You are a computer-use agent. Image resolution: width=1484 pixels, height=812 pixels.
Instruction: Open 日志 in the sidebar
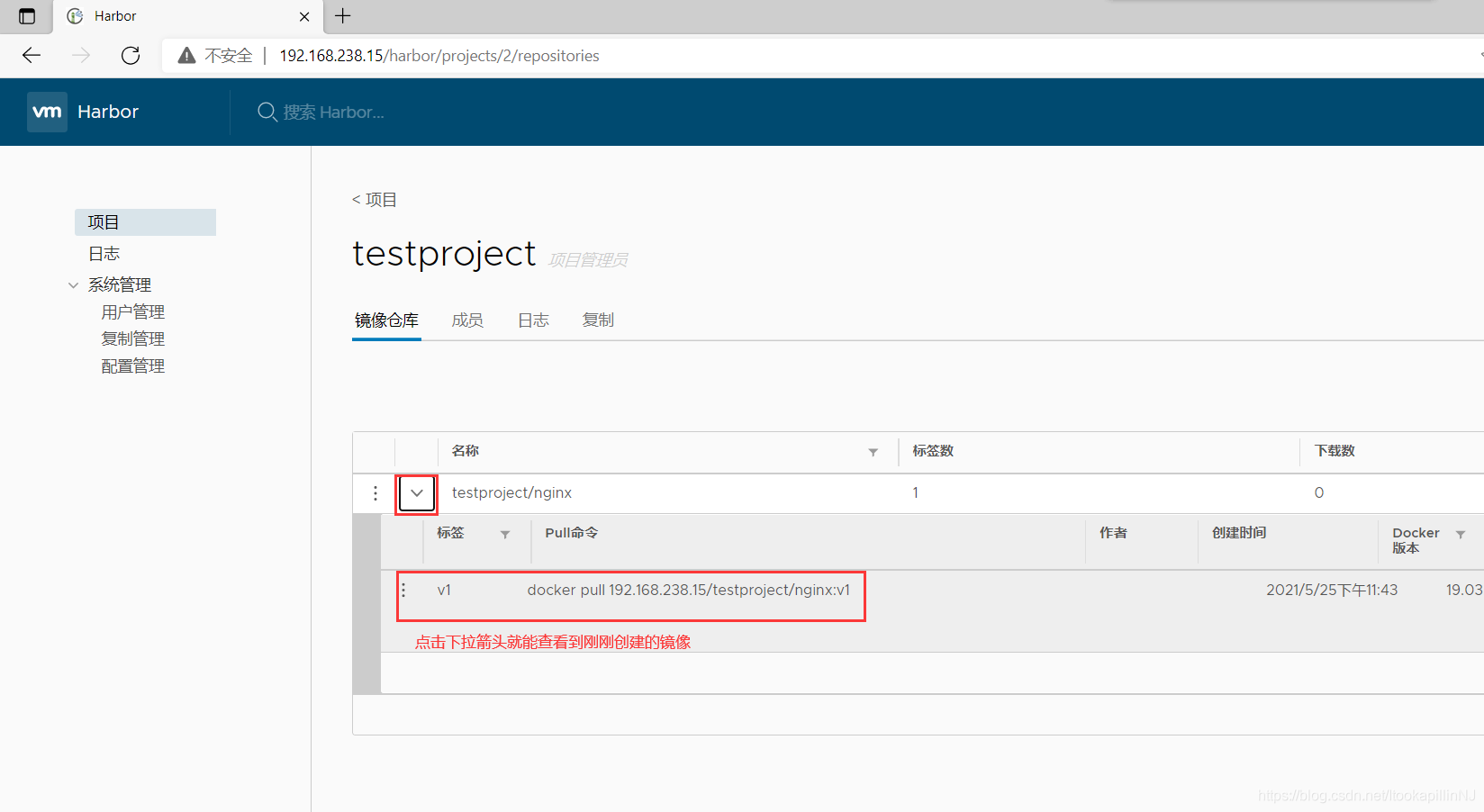pos(104,254)
